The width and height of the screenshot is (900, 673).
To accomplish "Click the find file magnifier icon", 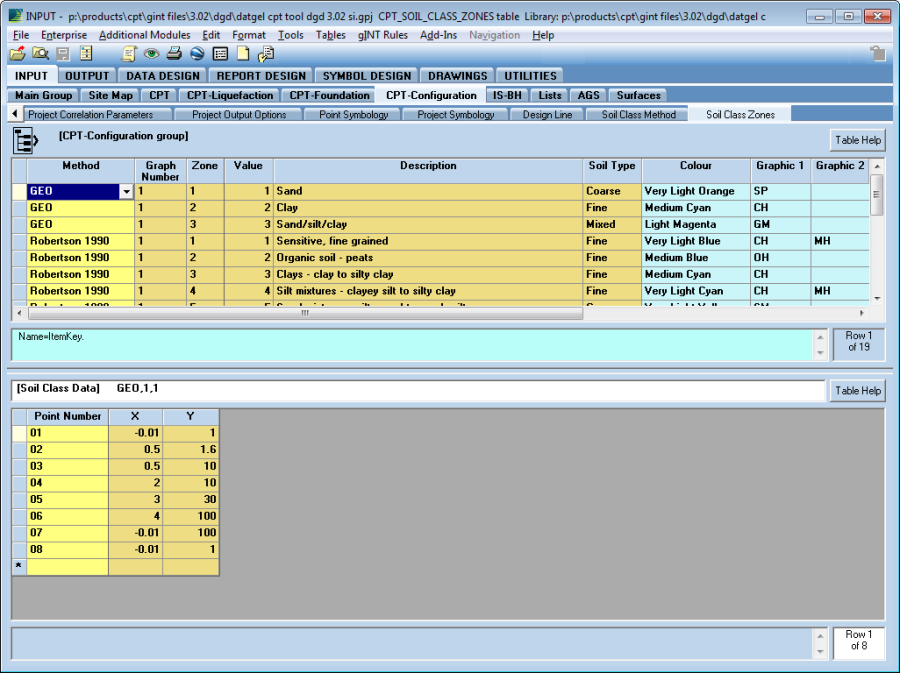I will click(x=40, y=54).
